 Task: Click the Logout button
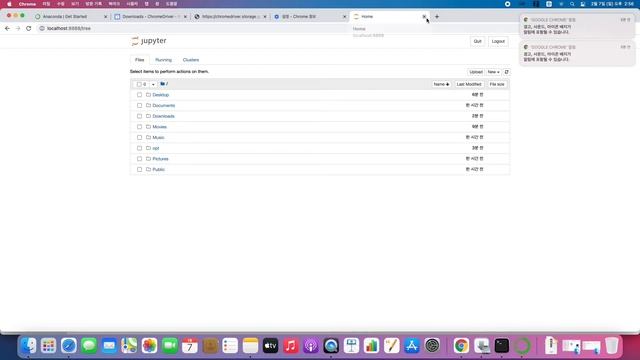pyautogui.click(x=498, y=41)
